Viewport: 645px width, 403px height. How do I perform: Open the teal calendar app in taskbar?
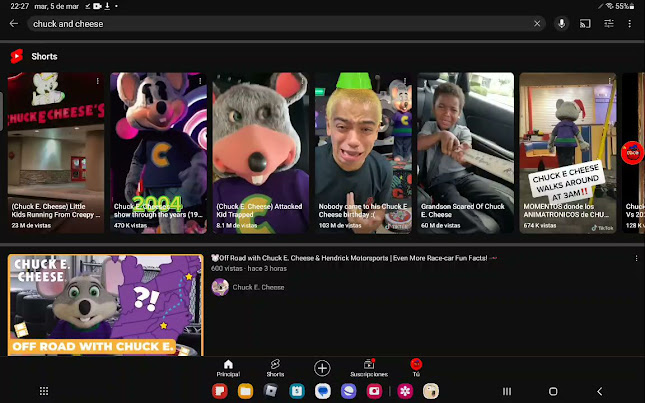(297, 391)
